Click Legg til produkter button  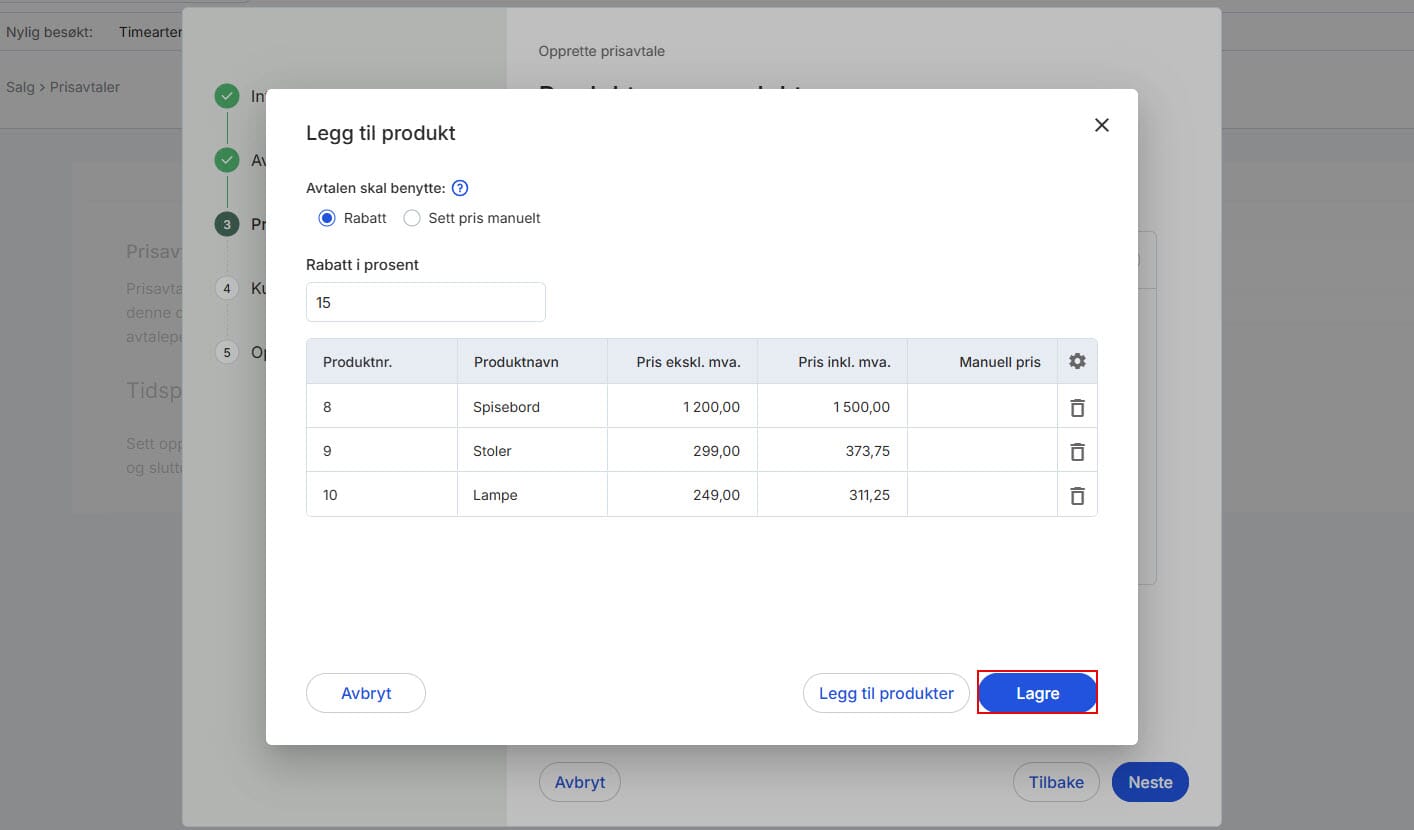click(x=886, y=693)
